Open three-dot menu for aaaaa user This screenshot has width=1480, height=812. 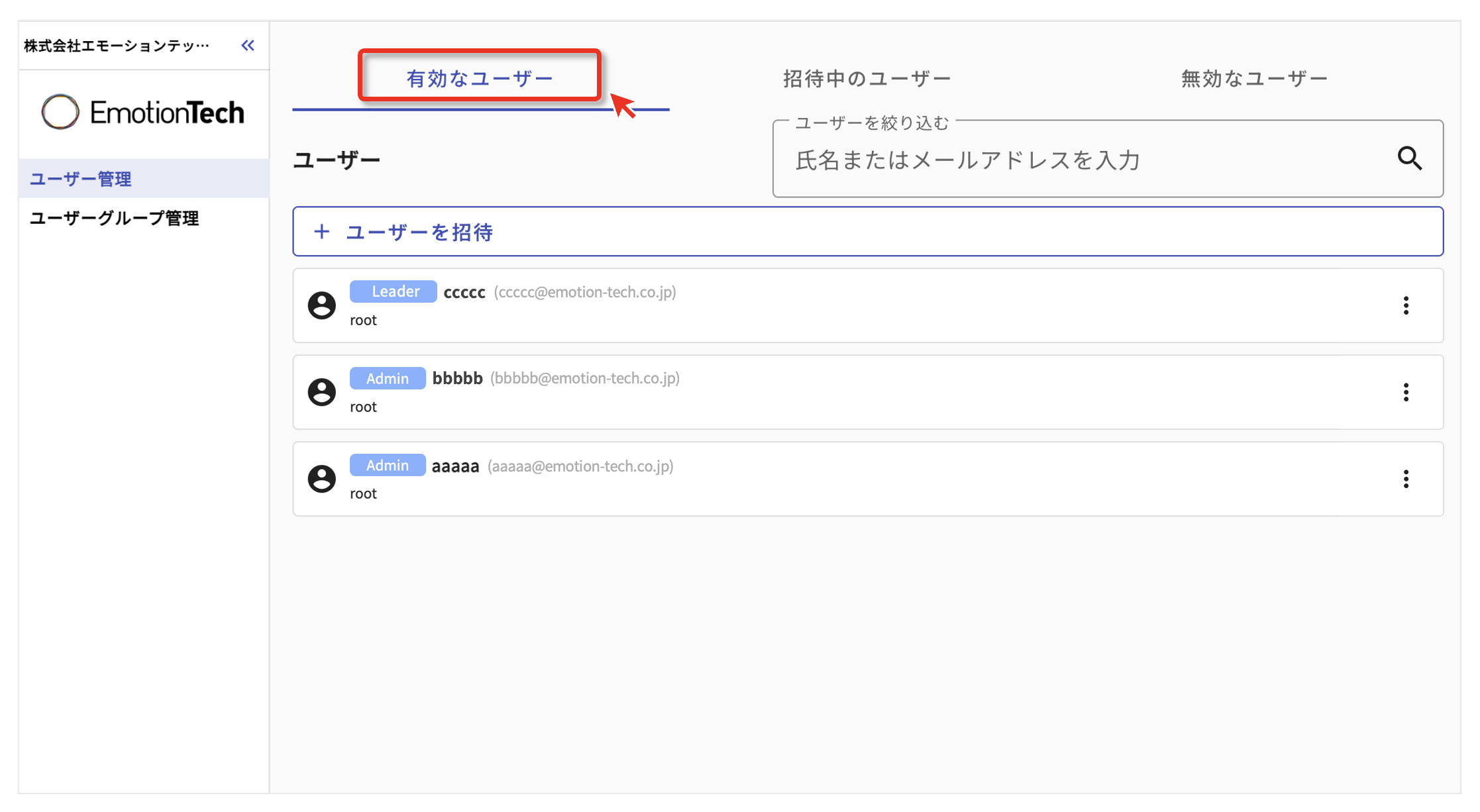coord(1405,479)
